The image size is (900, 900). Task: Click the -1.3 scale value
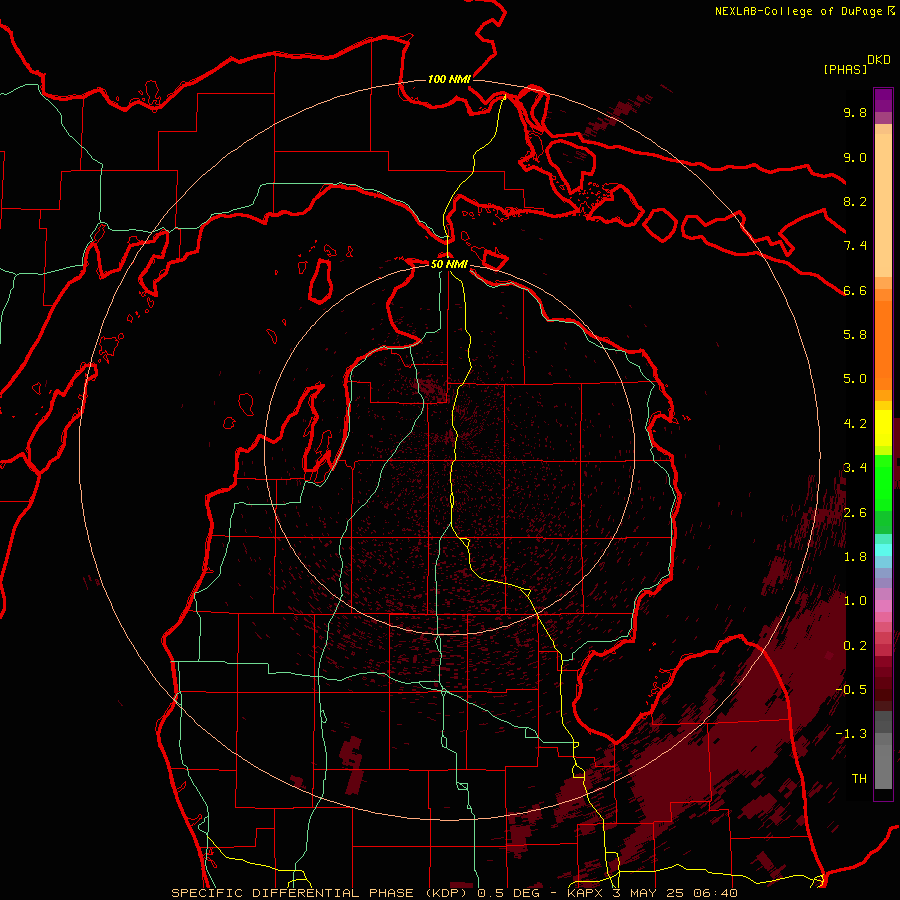pos(851,734)
